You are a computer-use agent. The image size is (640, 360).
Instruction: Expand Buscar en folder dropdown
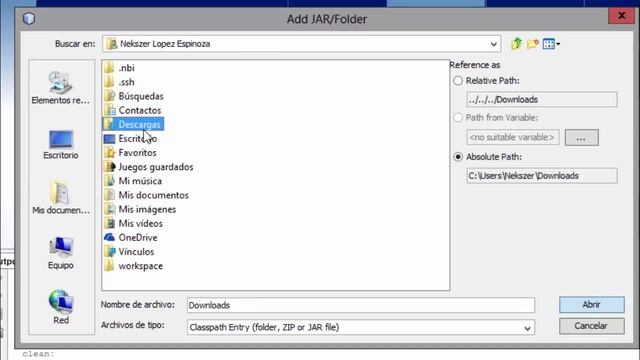tap(493, 44)
